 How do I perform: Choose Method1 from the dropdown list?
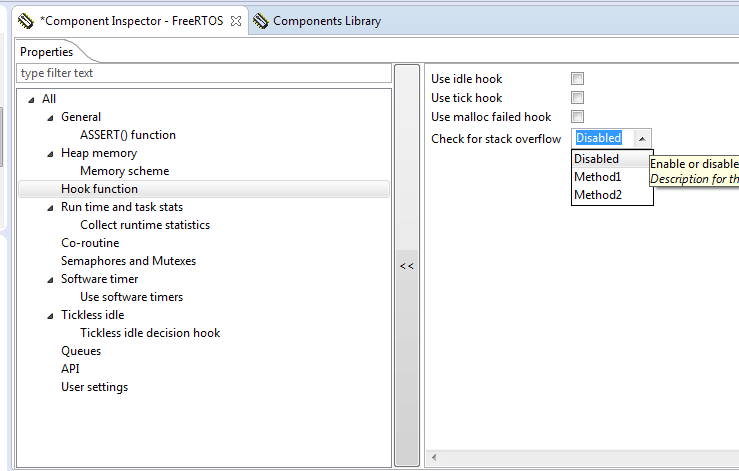[612, 177]
